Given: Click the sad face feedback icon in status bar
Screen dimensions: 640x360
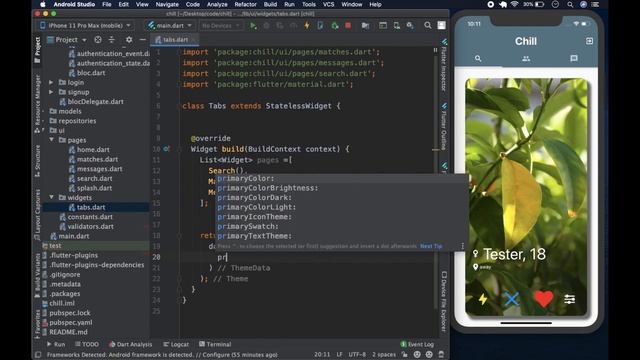Looking at the screenshot, I should (429, 354).
